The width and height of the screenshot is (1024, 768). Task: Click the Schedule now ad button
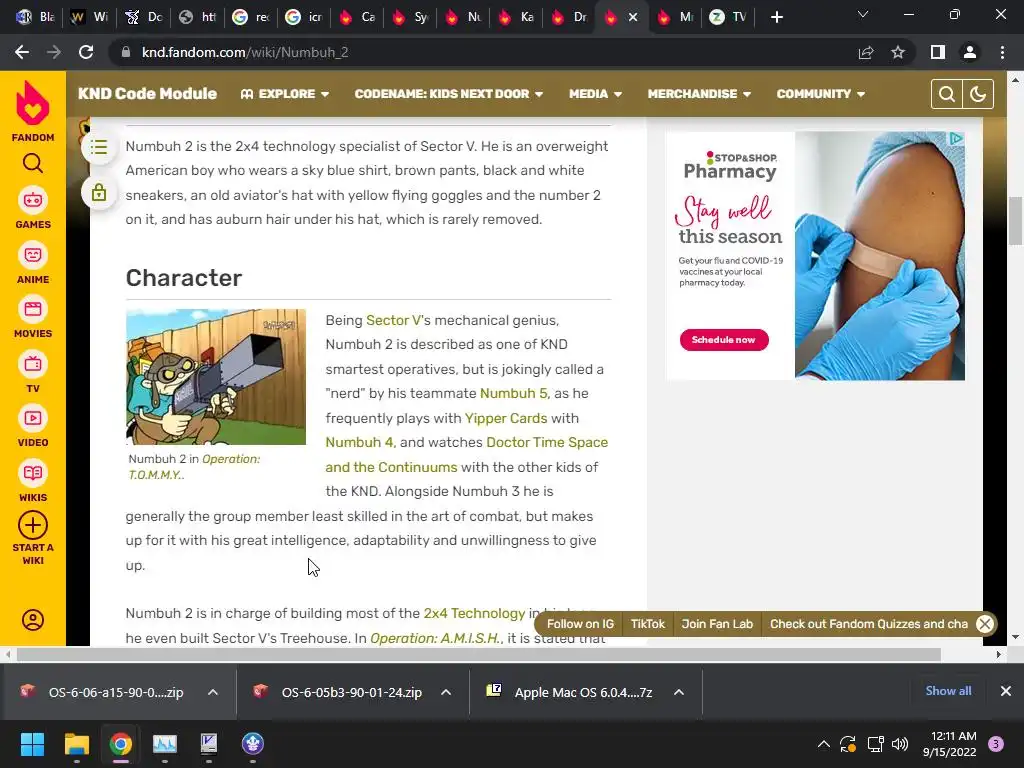[x=724, y=340]
